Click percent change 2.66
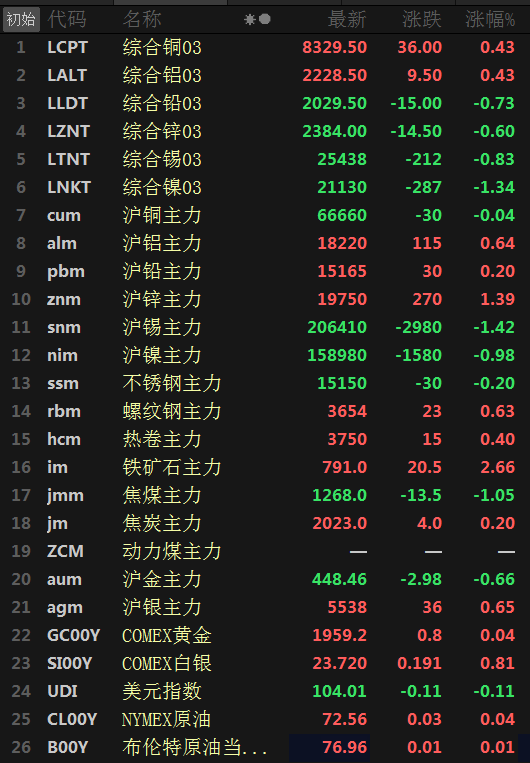530x763 pixels. tap(497, 468)
